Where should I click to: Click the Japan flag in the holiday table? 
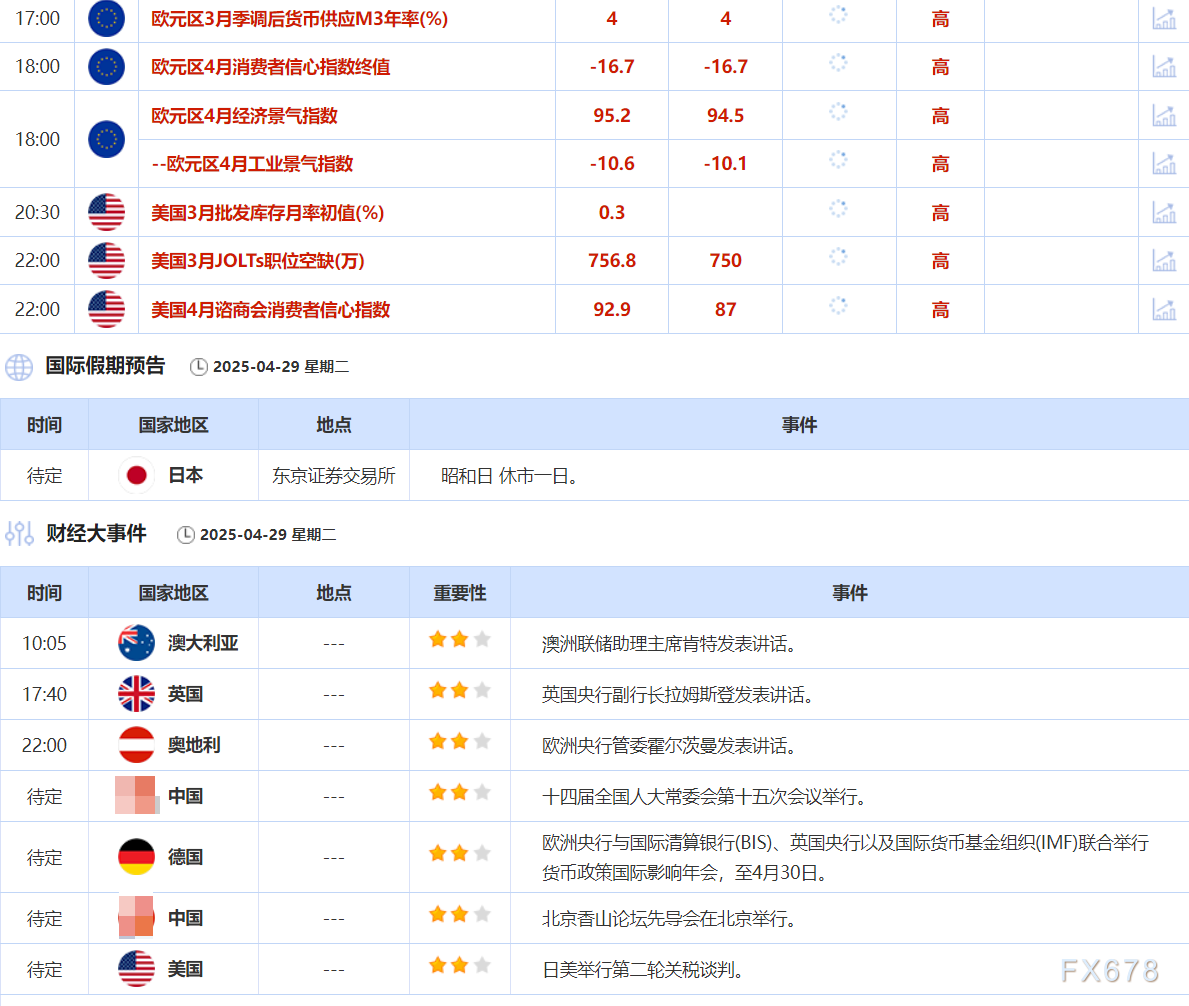click(136, 475)
